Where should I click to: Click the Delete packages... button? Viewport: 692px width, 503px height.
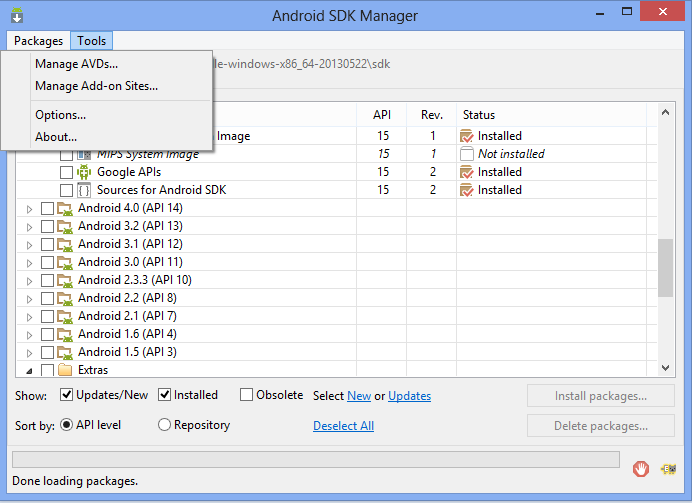point(601,426)
